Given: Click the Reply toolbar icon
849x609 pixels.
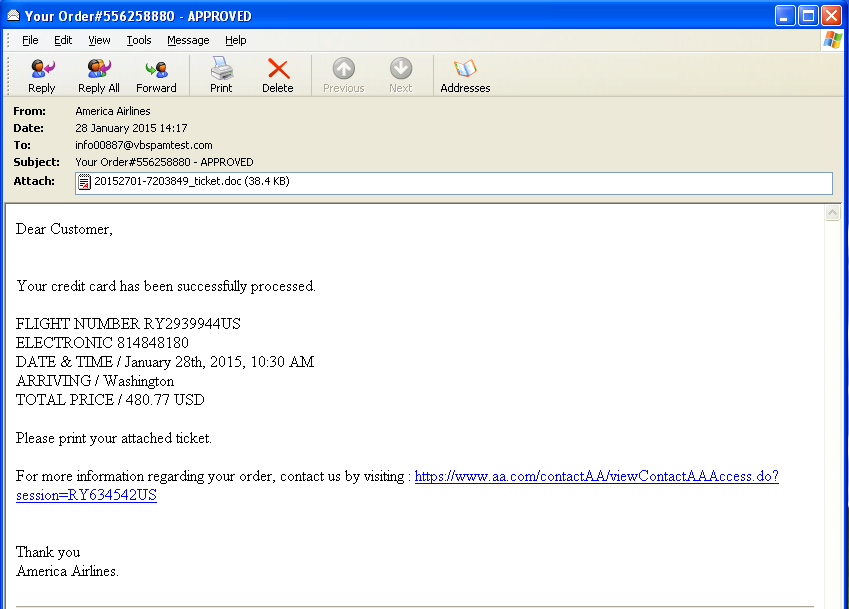Looking at the screenshot, I should tap(42, 75).
